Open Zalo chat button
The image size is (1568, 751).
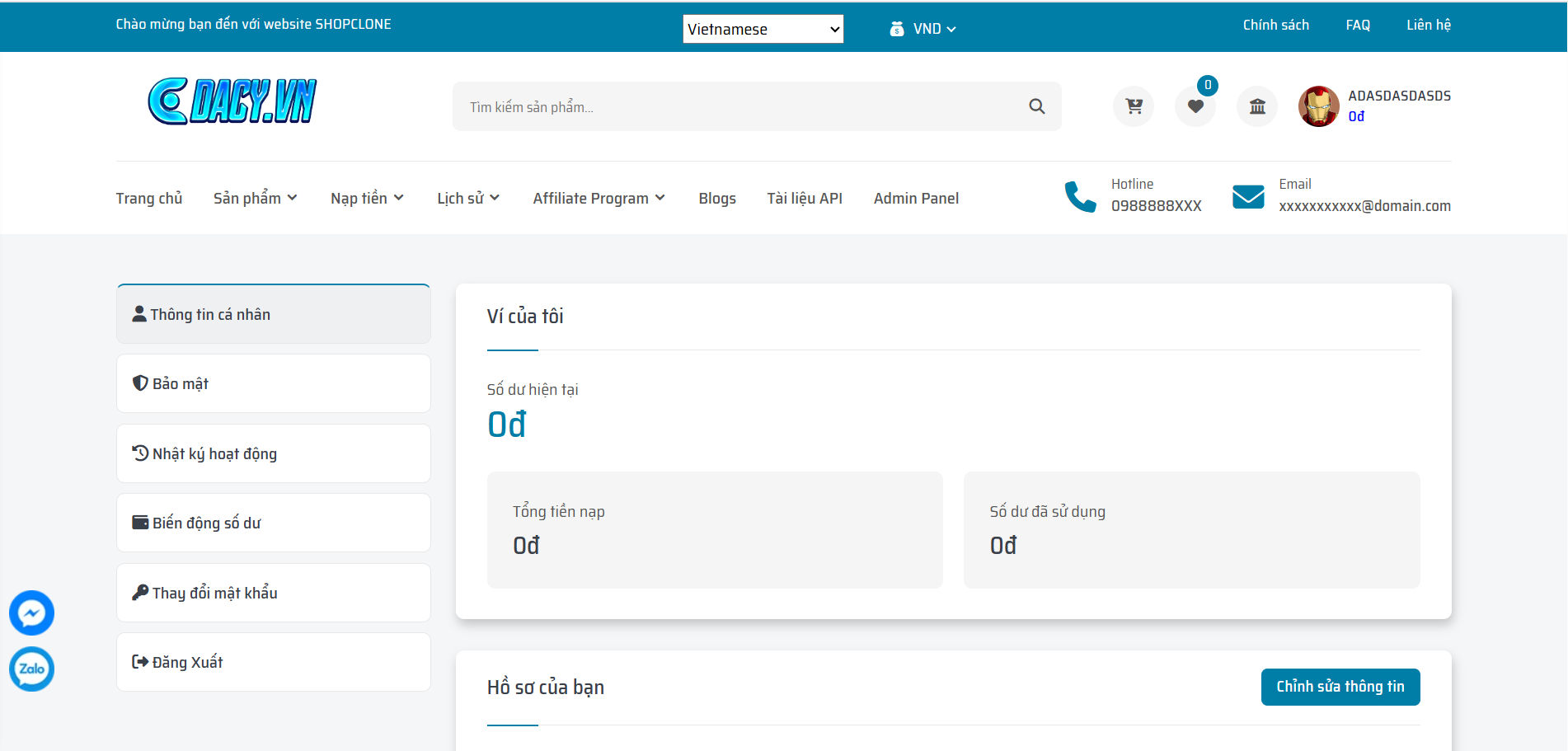tap(31, 669)
